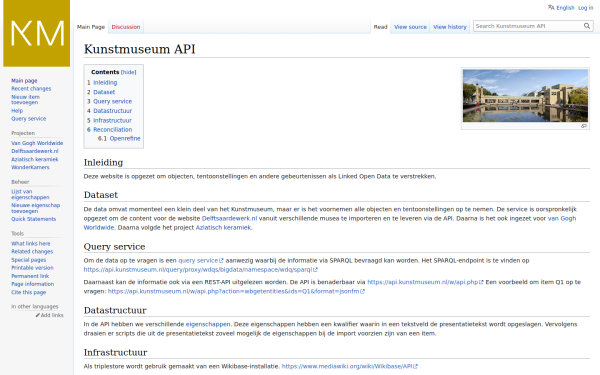The width and height of the screenshot is (600, 375).
Task: Click Printable version
Action: click(x=32, y=268)
